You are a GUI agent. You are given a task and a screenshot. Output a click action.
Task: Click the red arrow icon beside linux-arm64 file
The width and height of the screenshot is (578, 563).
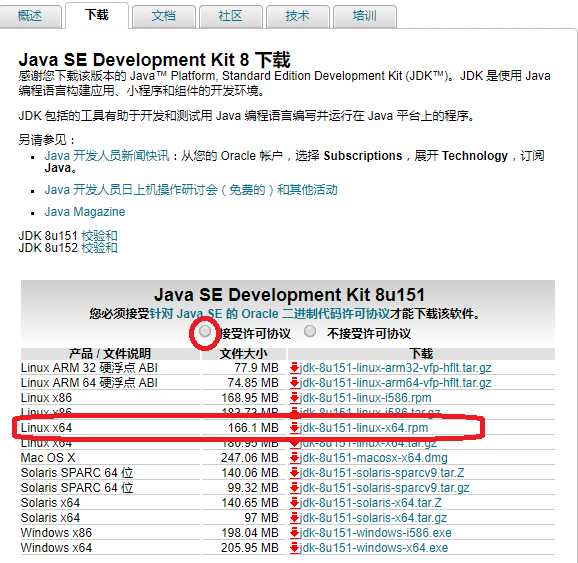point(294,383)
